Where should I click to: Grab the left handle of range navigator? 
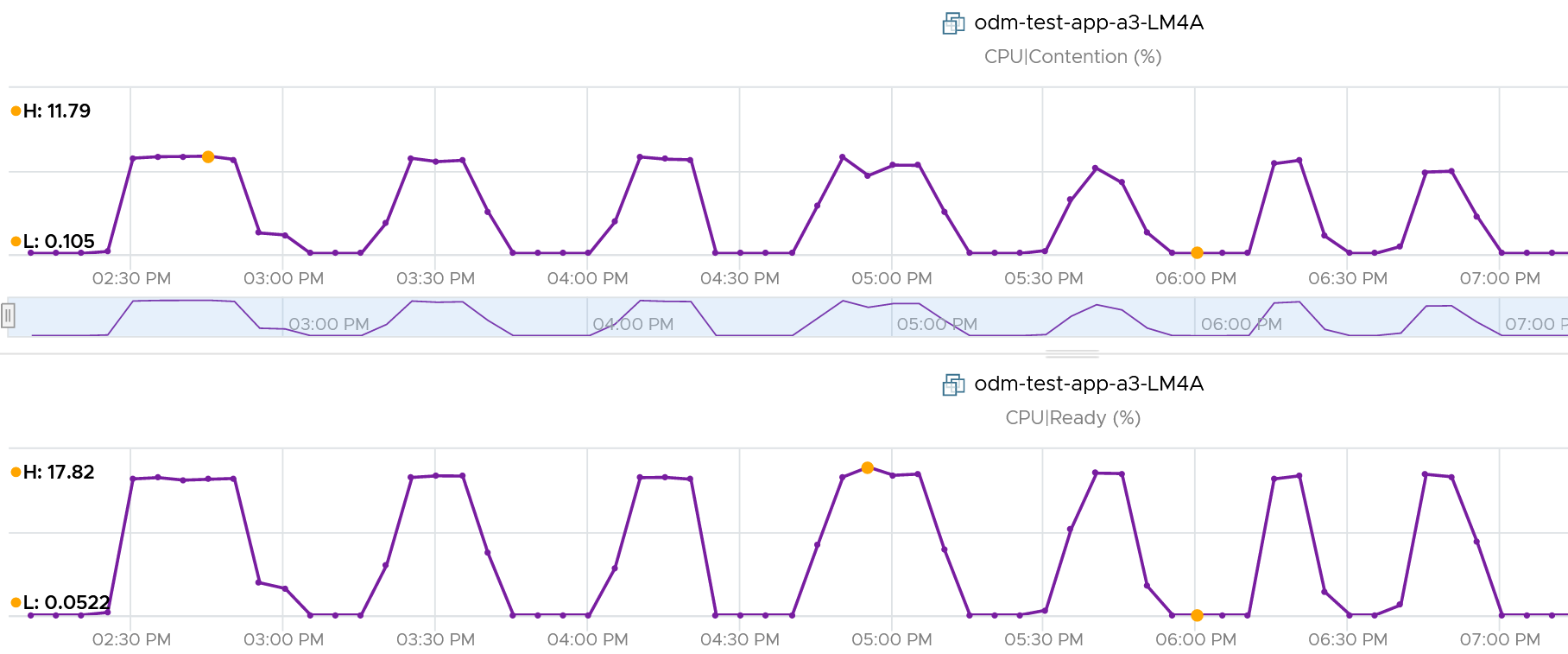[8, 316]
